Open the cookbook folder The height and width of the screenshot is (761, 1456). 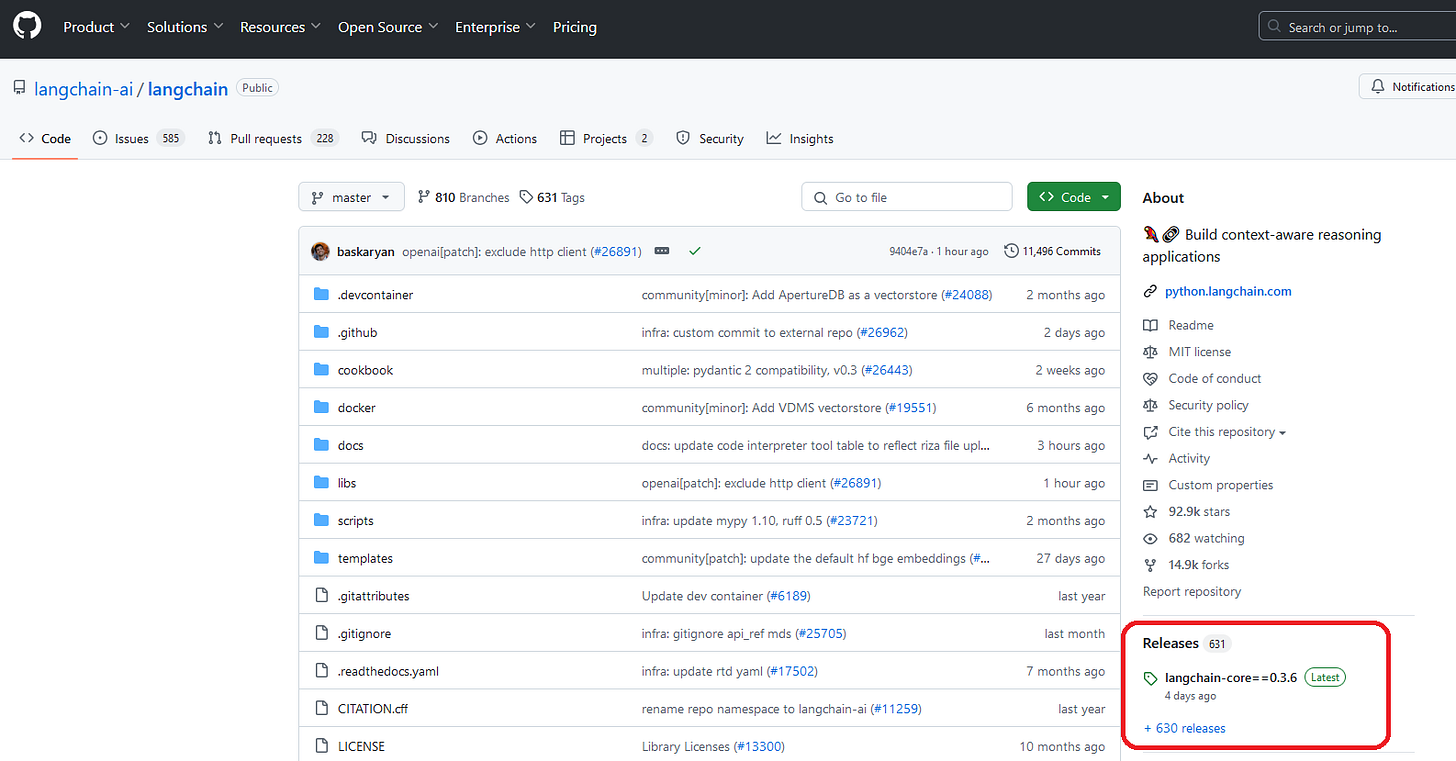coord(365,370)
